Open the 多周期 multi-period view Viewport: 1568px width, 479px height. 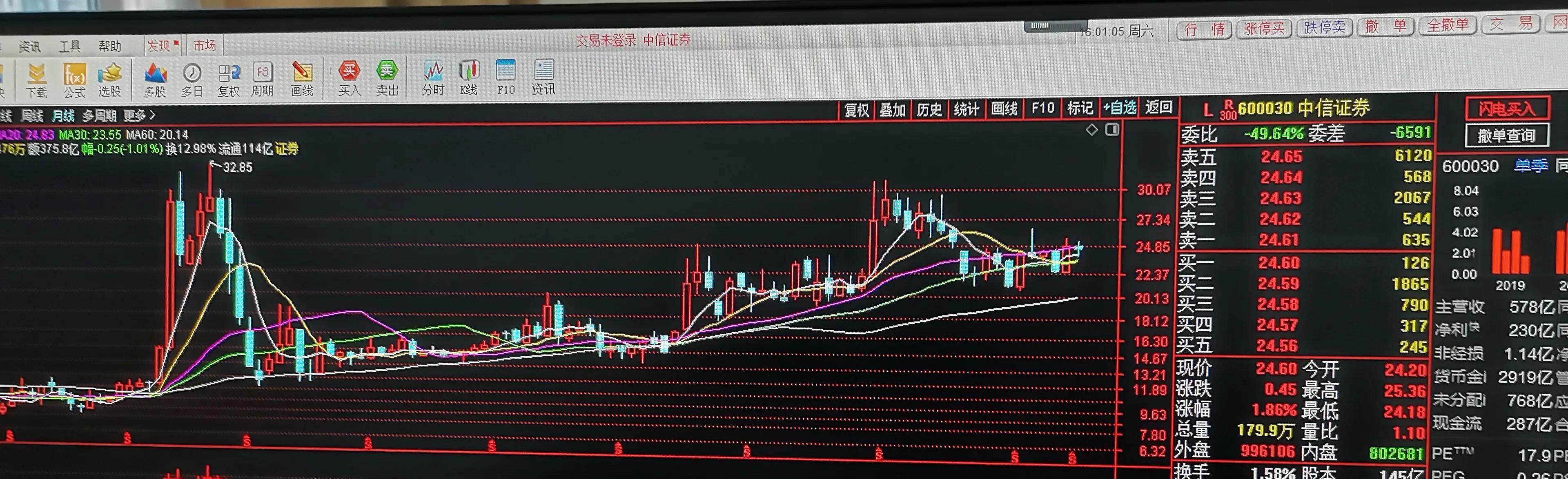point(99,115)
